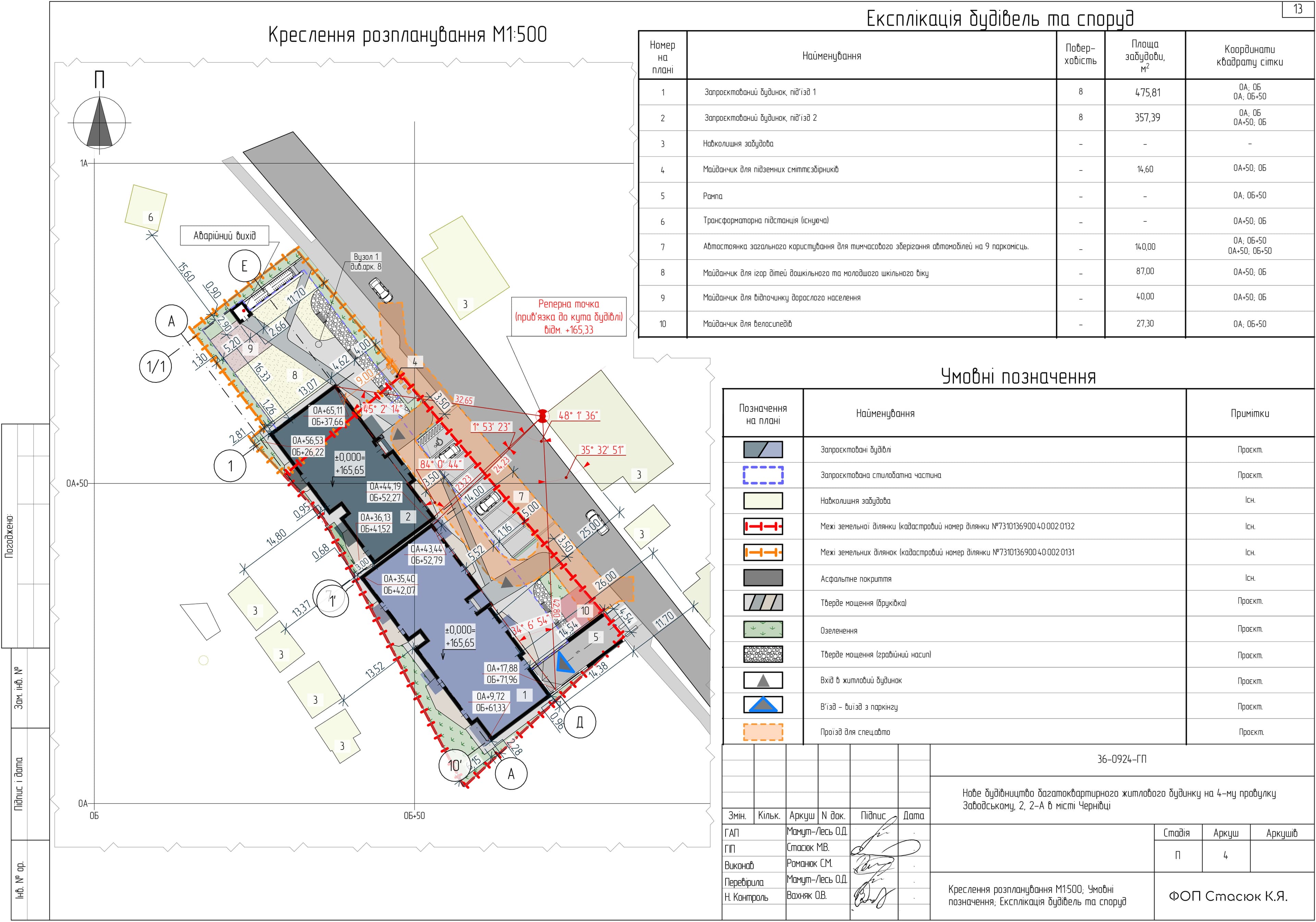The image size is (1316, 922).
Task: Click the project code 36-0924-ГП
Action: (1122, 759)
